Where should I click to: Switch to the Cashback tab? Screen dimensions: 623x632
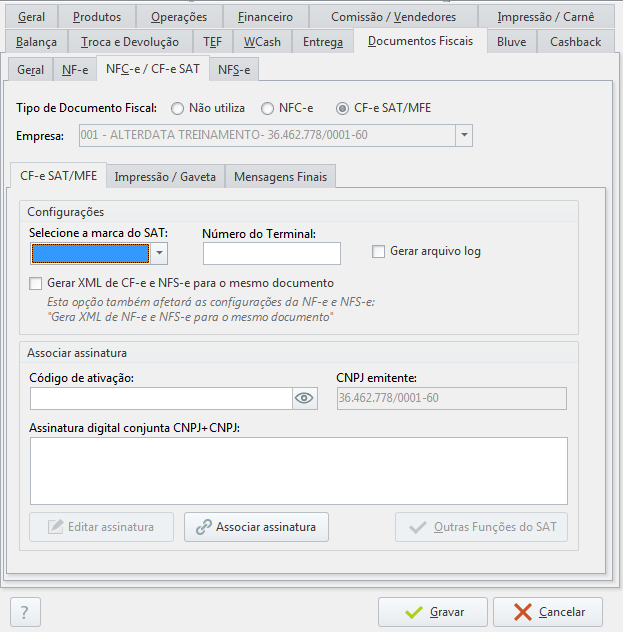click(575, 42)
